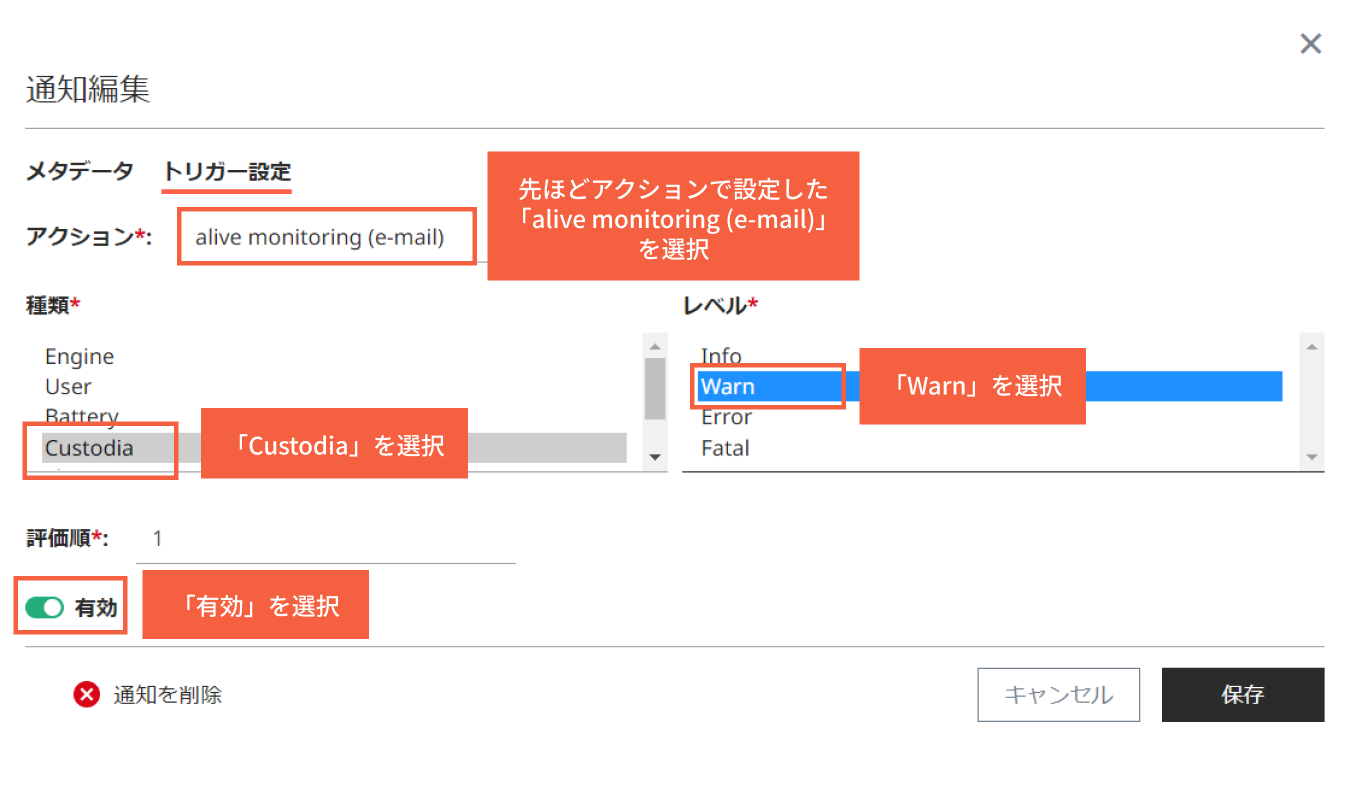
Task: Select Battery in the 種類 list
Action: click(x=81, y=417)
